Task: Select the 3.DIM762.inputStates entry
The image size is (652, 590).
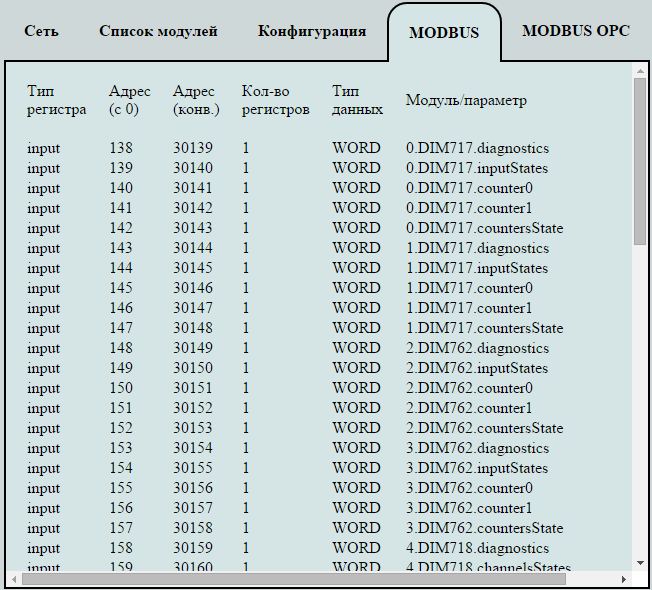Action: (477, 468)
